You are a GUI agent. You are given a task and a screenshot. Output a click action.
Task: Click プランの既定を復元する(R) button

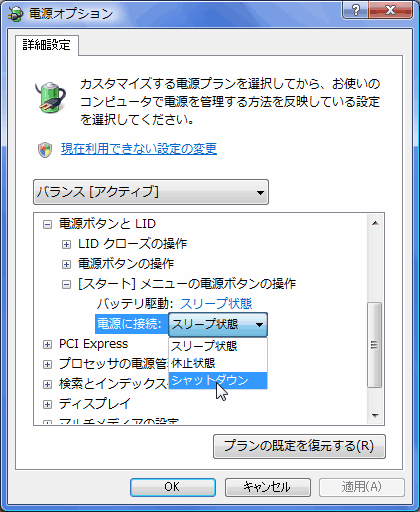tap(299, 446)
